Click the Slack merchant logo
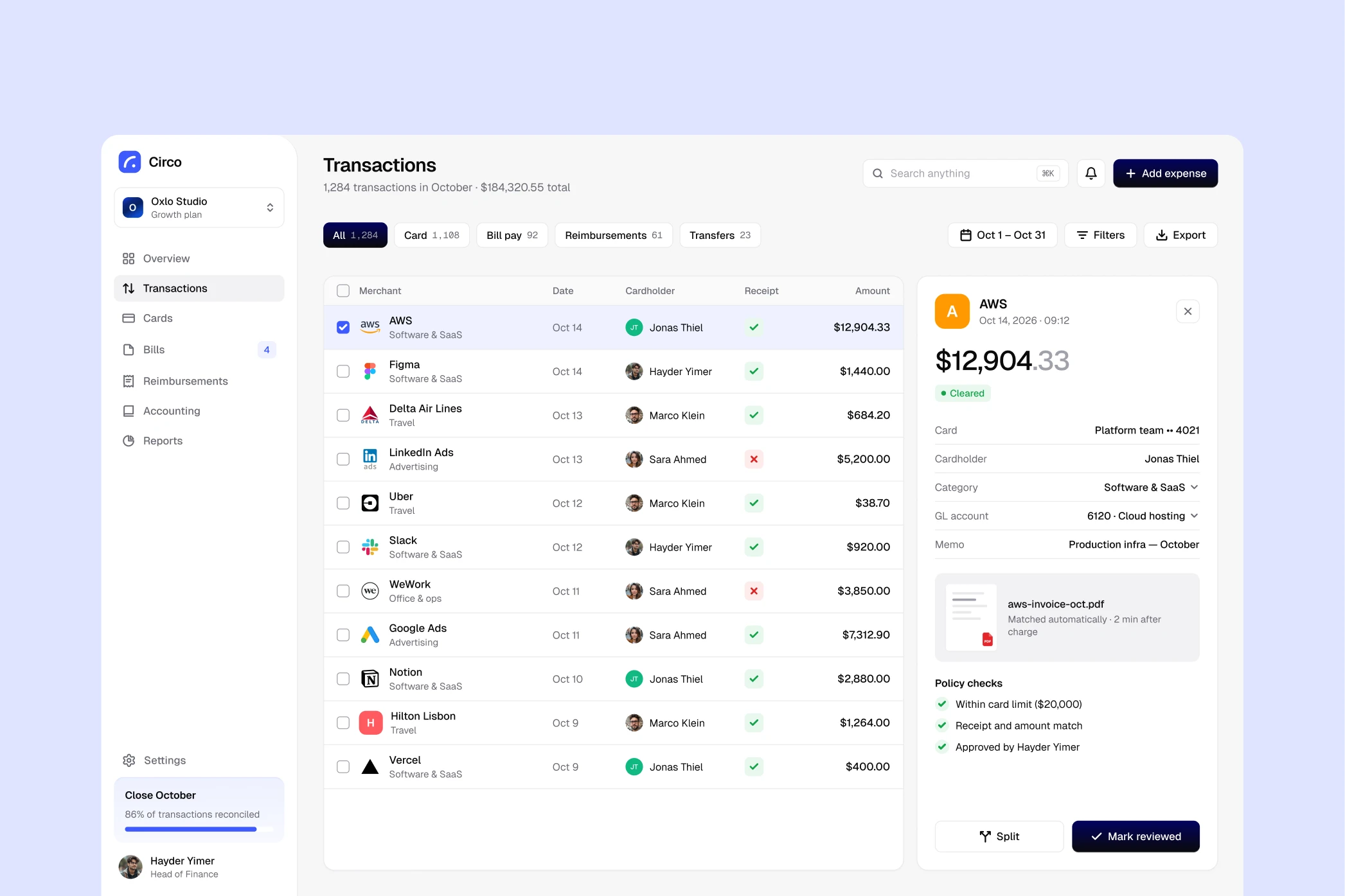Viewport: 1345px width, 896px height. [x=370, y=547]
